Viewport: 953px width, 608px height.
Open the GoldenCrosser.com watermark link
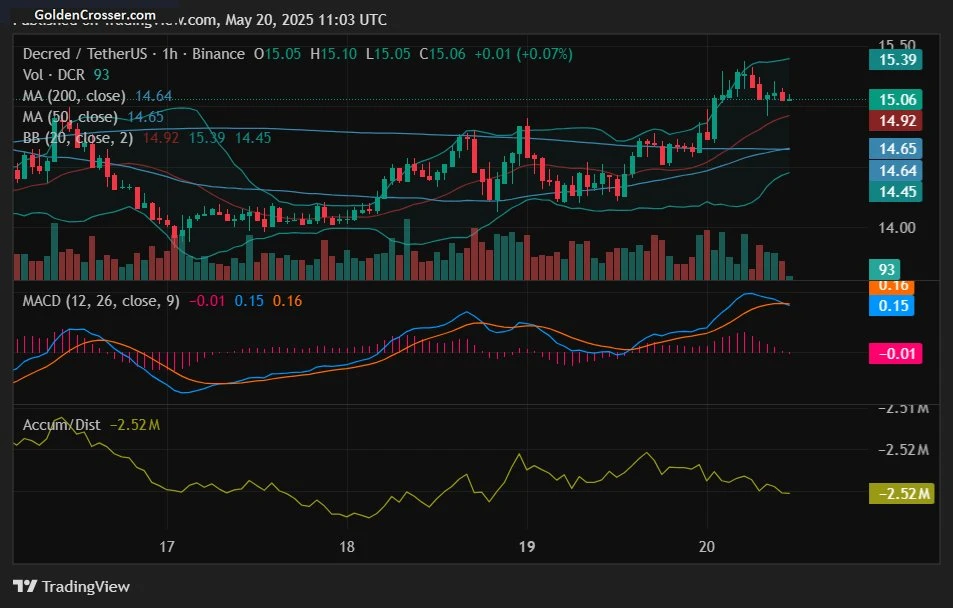(x=96, y=15)
